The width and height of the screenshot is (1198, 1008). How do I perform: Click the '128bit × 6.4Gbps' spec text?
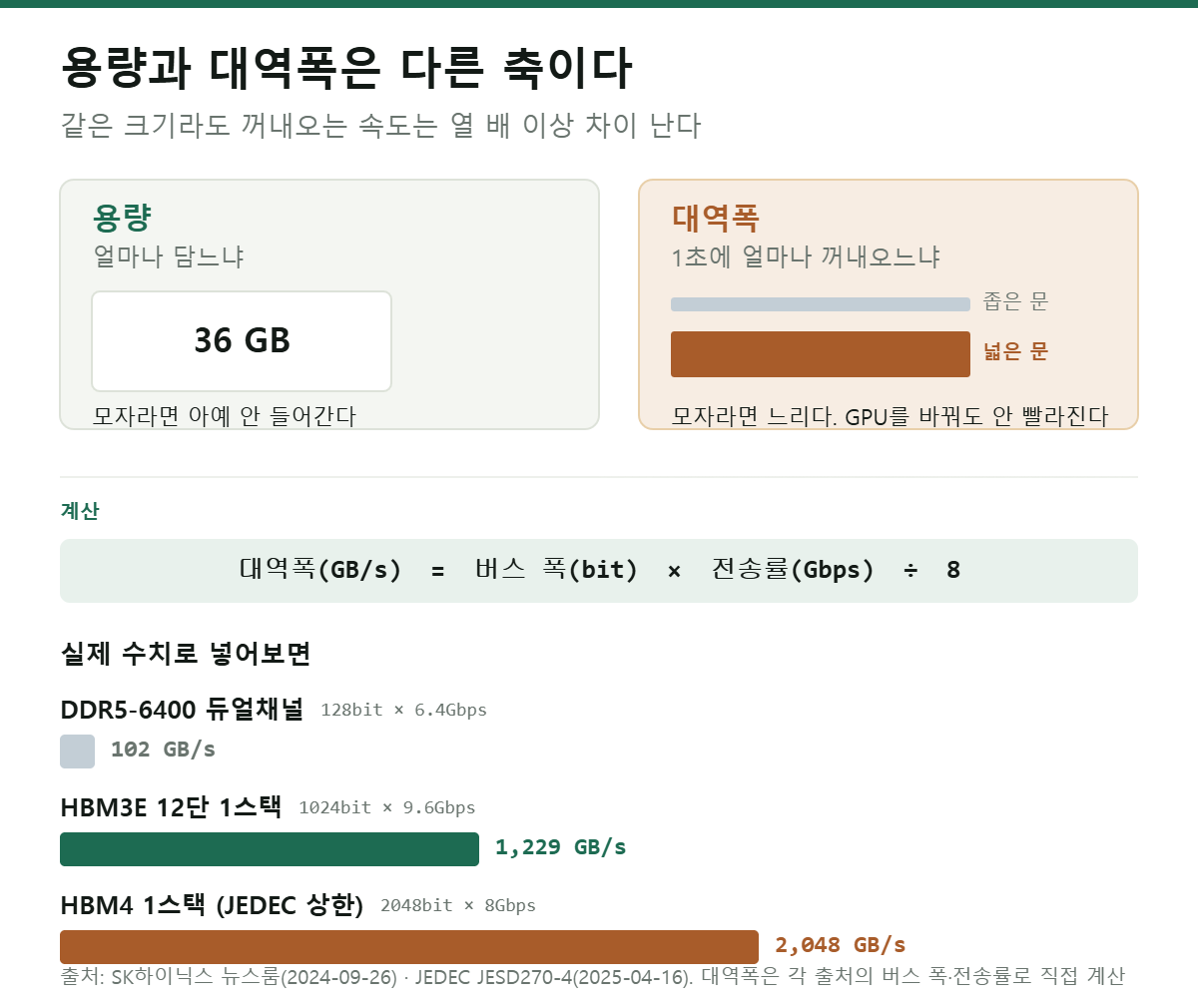click(x=404, y=710)
